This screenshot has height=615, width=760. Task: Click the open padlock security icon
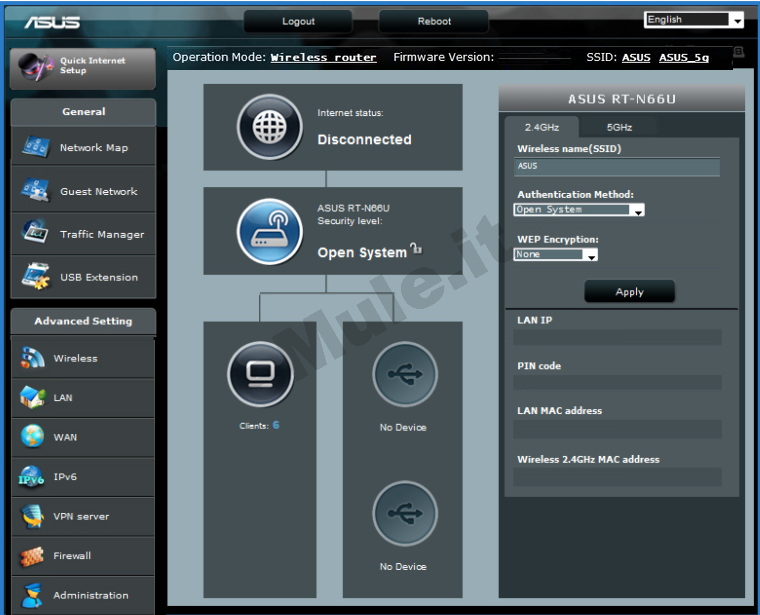tap(416, 249)
